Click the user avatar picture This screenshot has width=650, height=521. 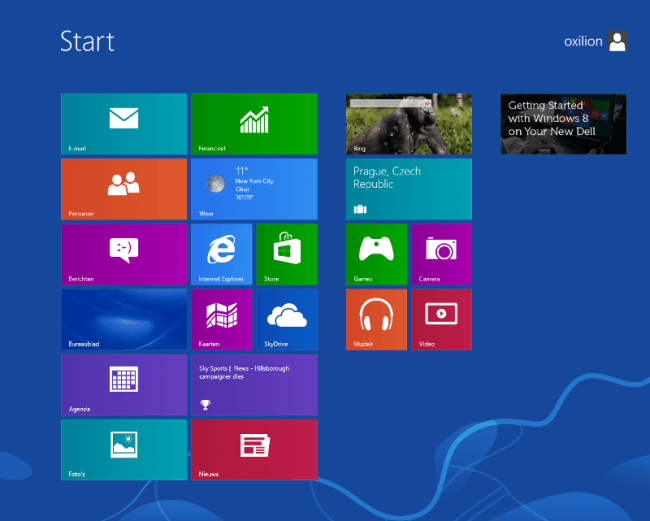617,41
